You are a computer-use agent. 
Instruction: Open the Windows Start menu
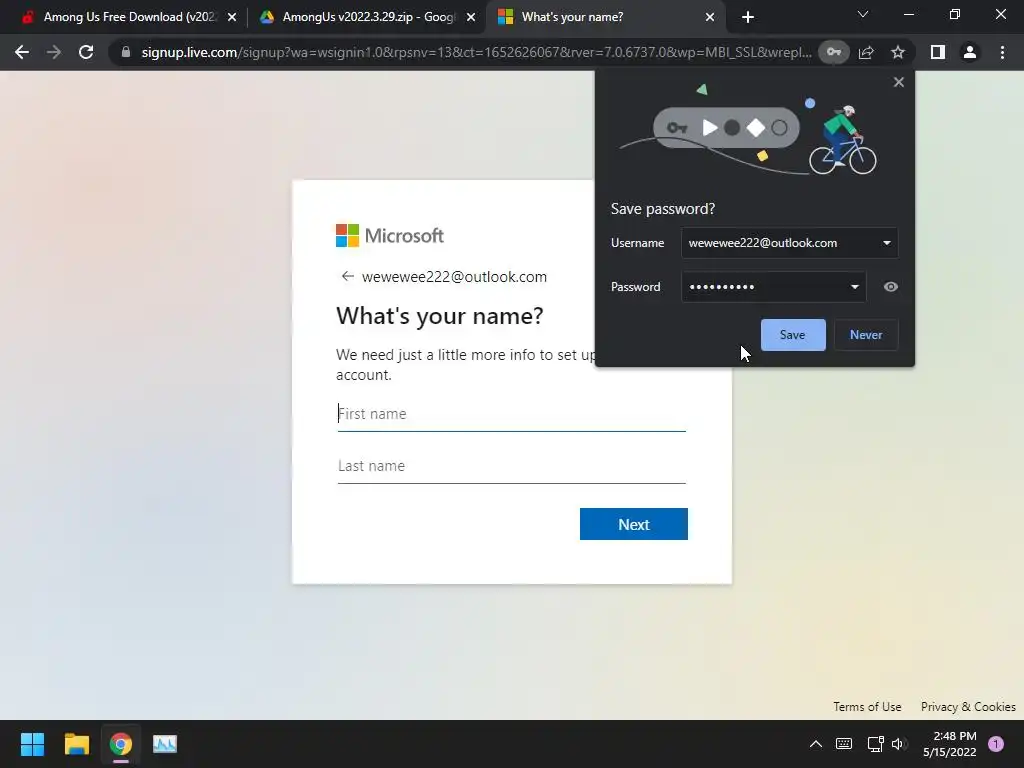coord(32,744)
